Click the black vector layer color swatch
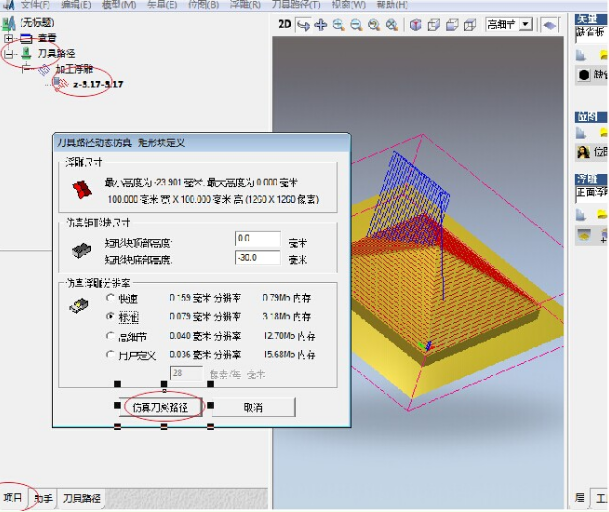609x512 pixels. (x=584, y=75)
